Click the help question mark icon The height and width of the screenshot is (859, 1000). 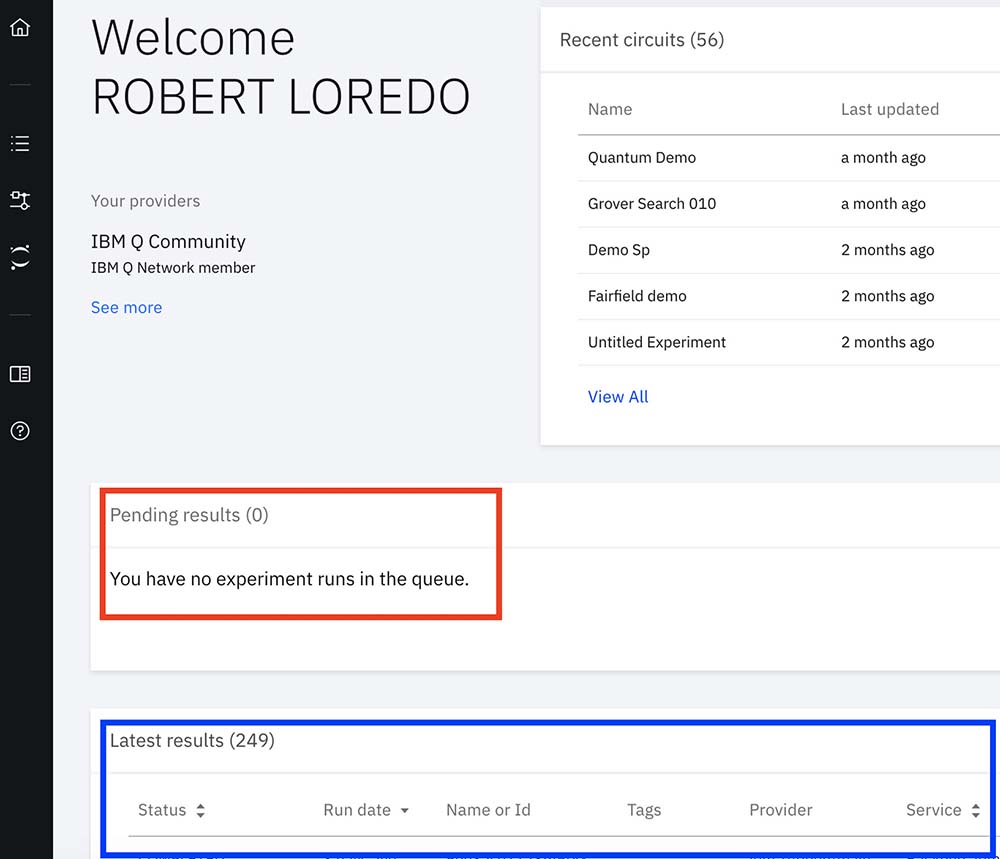(x=20, y=431)
